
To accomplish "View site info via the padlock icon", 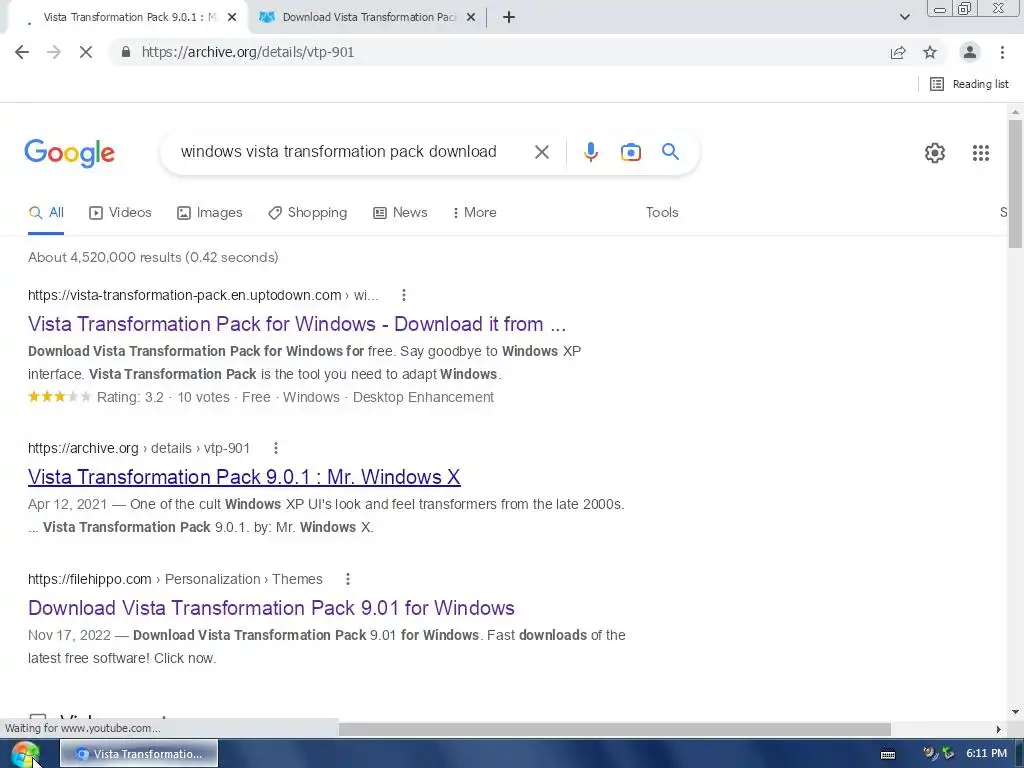I will (126, 52).
